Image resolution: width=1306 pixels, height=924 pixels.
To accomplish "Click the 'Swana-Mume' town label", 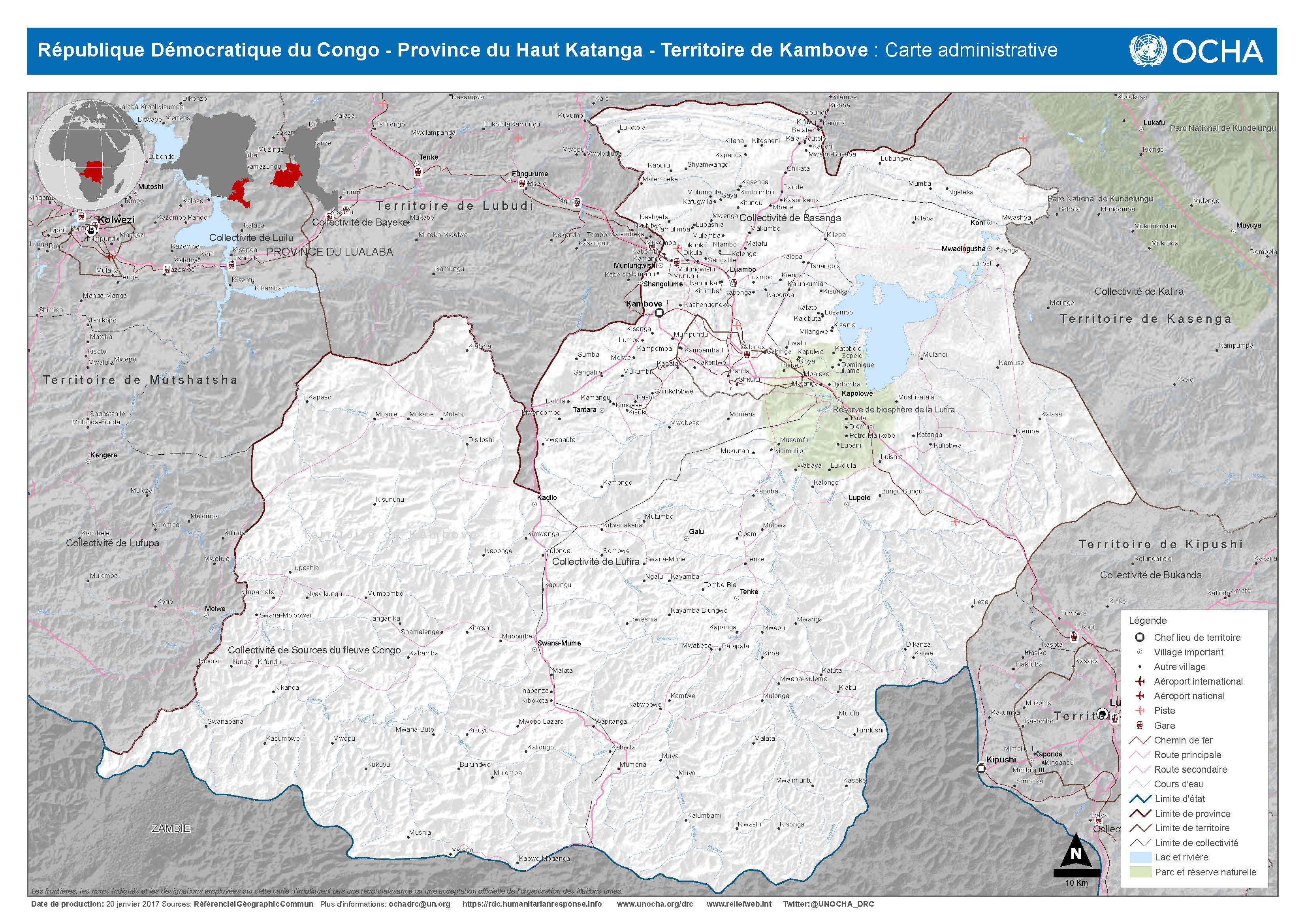I will click(x=559, y=643).
